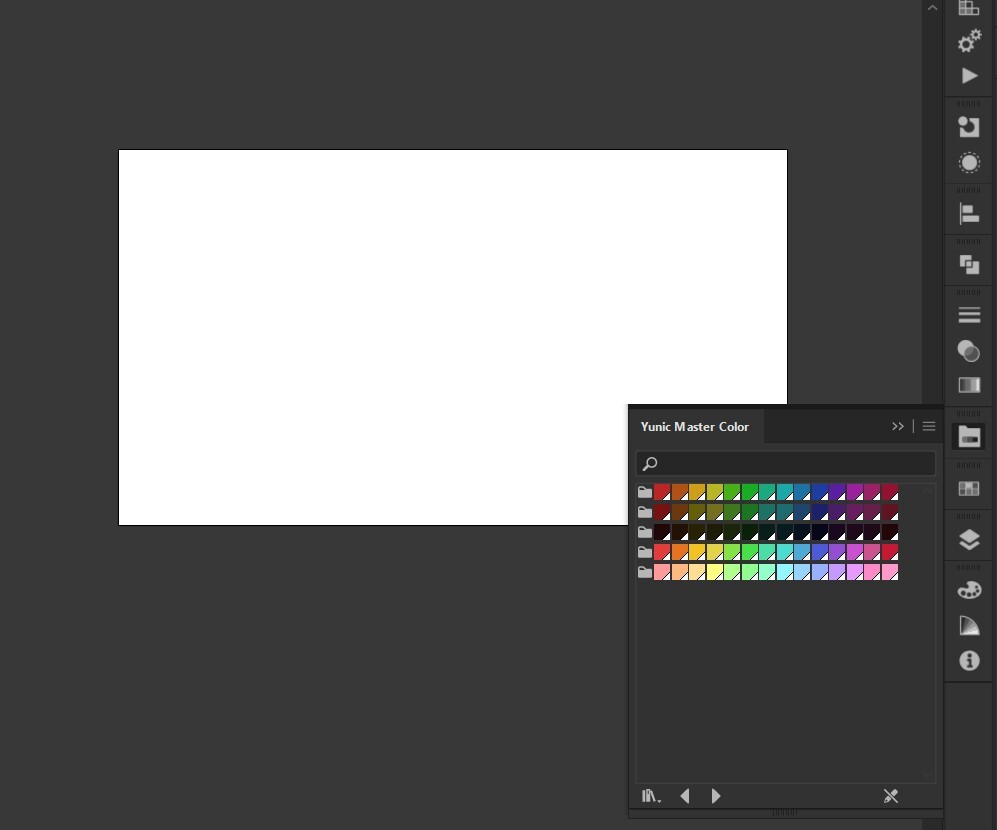Viewport: 997px width, 830px height.
Task: Pick the pastel pink first swatch in last group
Action: click(x=662, y=572)
